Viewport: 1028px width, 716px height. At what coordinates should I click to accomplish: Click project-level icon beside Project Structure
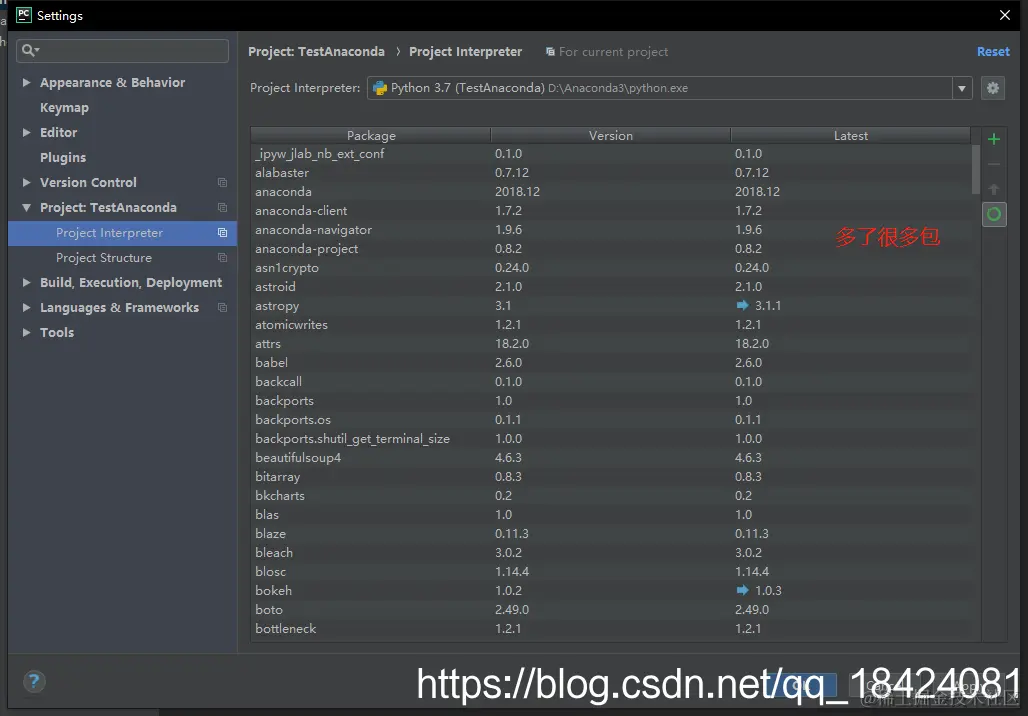(x=222, y=258)
